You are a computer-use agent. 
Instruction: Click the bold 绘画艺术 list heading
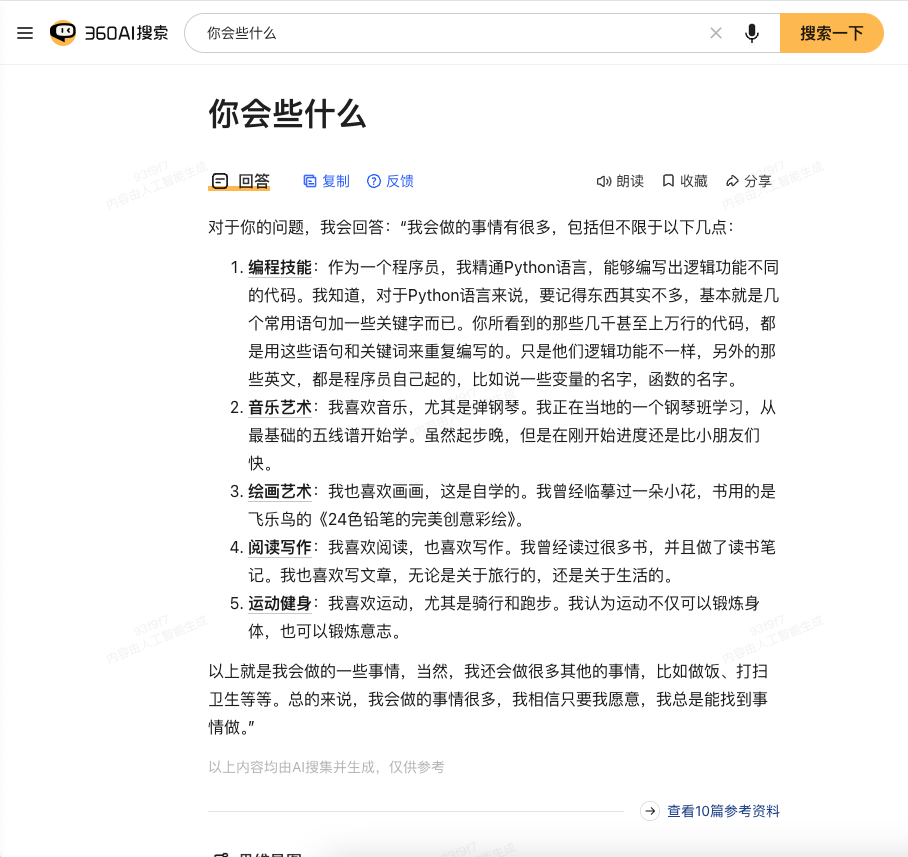[280, 491]
